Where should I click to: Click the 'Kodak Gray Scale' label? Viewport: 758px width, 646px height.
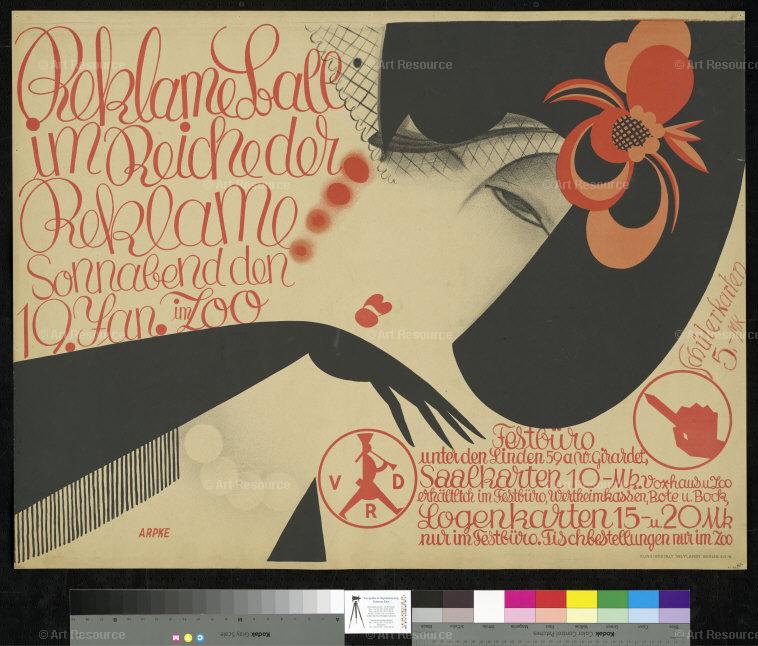click(x=245, y=635)
